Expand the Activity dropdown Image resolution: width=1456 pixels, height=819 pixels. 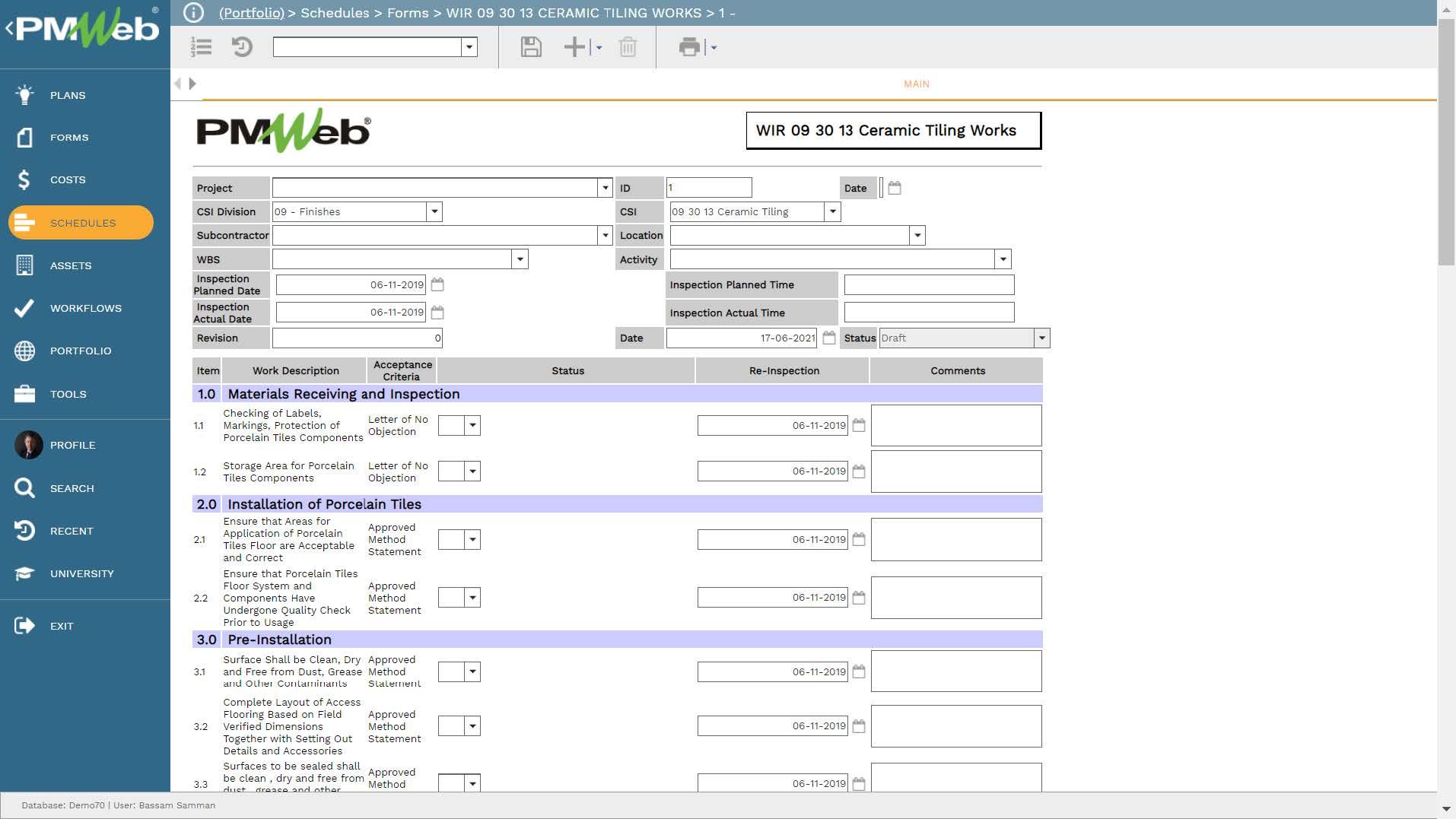[x=1003, y=259]
